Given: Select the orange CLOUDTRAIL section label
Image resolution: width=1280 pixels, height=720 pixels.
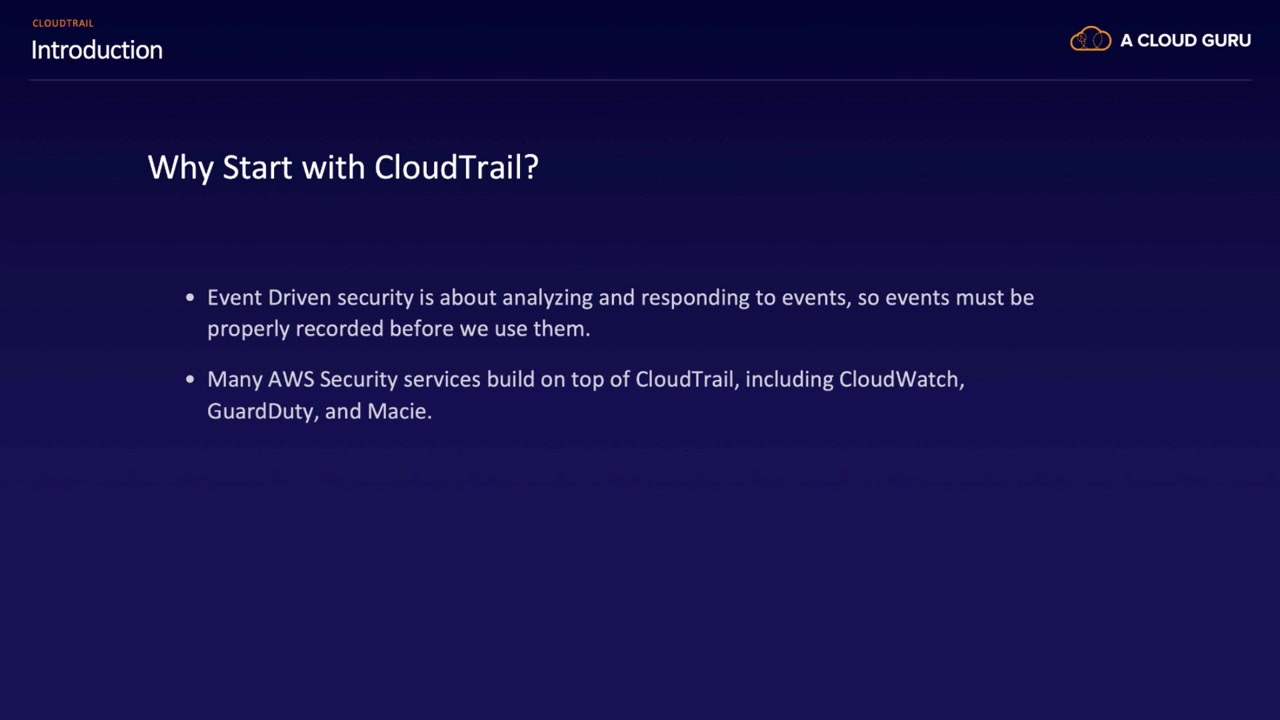Looking at the screenshot, I should (63, 23).
